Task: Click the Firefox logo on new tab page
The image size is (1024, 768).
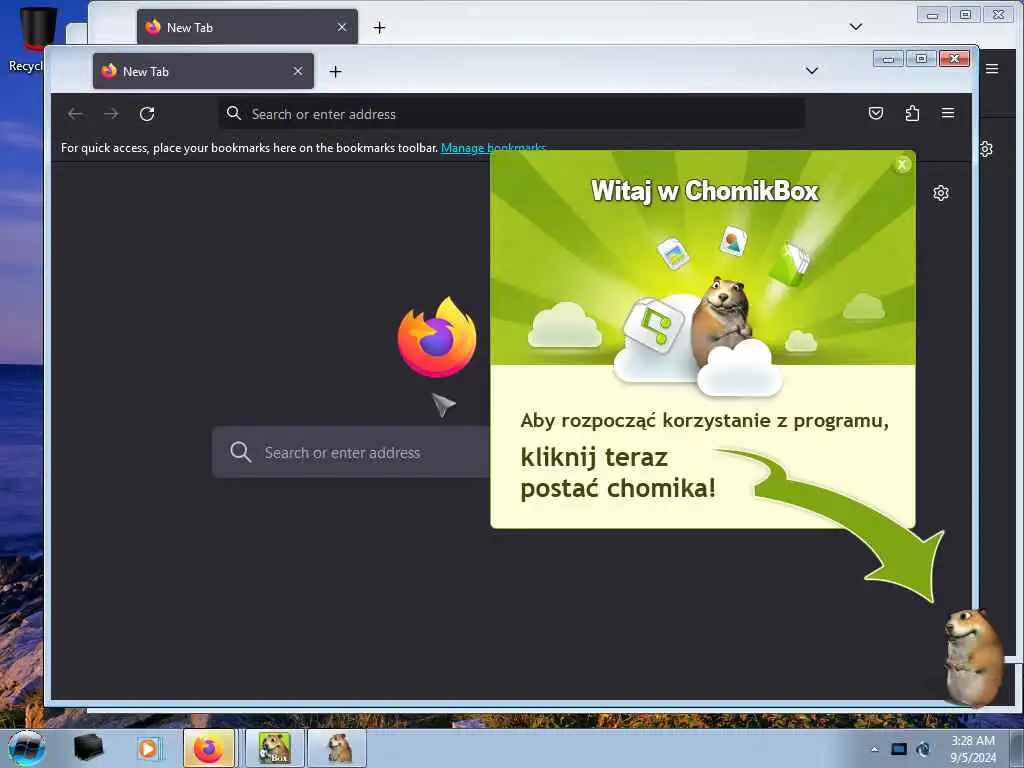Action: click(437, 337)
